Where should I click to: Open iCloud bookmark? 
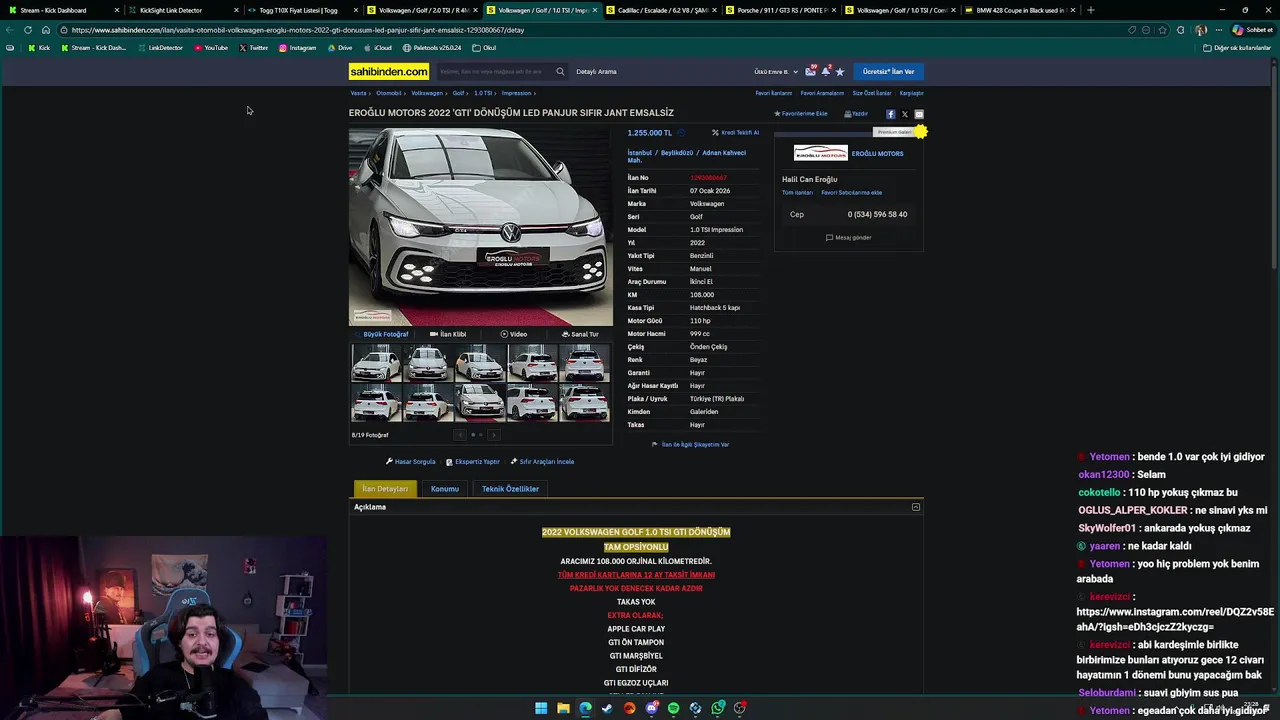tap(378, 48)
